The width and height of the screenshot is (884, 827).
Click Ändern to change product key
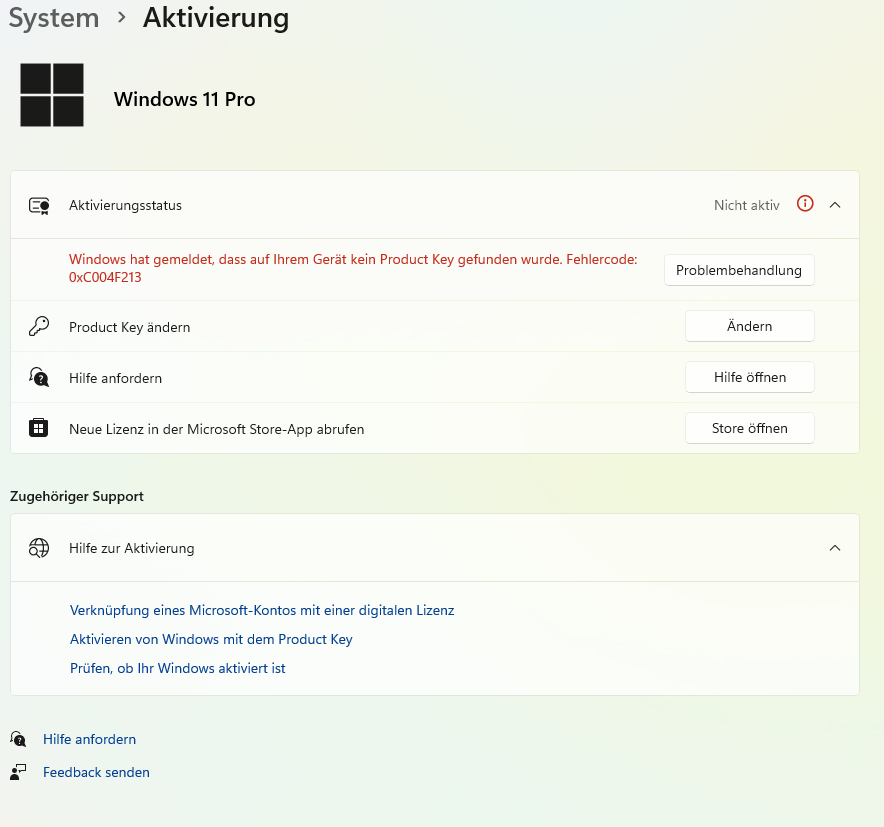point(749,326)
